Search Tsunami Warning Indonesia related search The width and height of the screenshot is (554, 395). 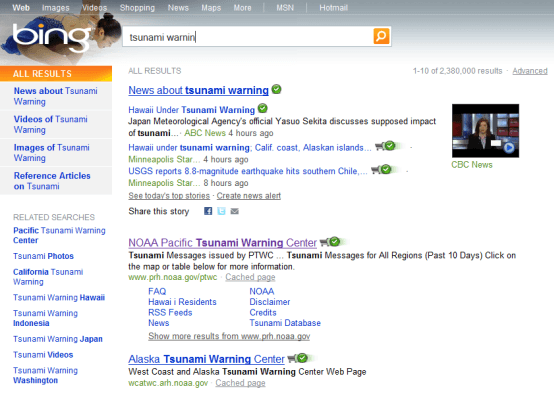click(45, 318)
